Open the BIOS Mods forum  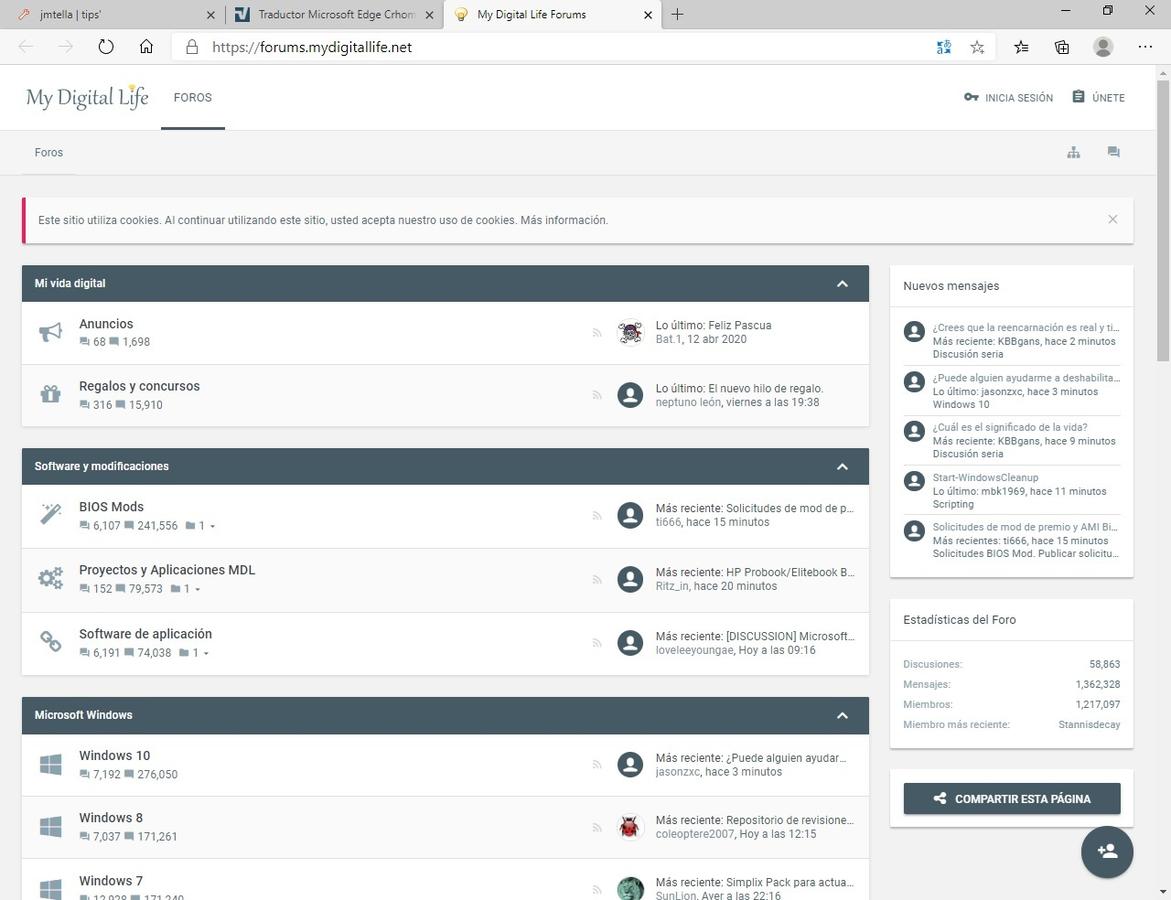point(111,506)
